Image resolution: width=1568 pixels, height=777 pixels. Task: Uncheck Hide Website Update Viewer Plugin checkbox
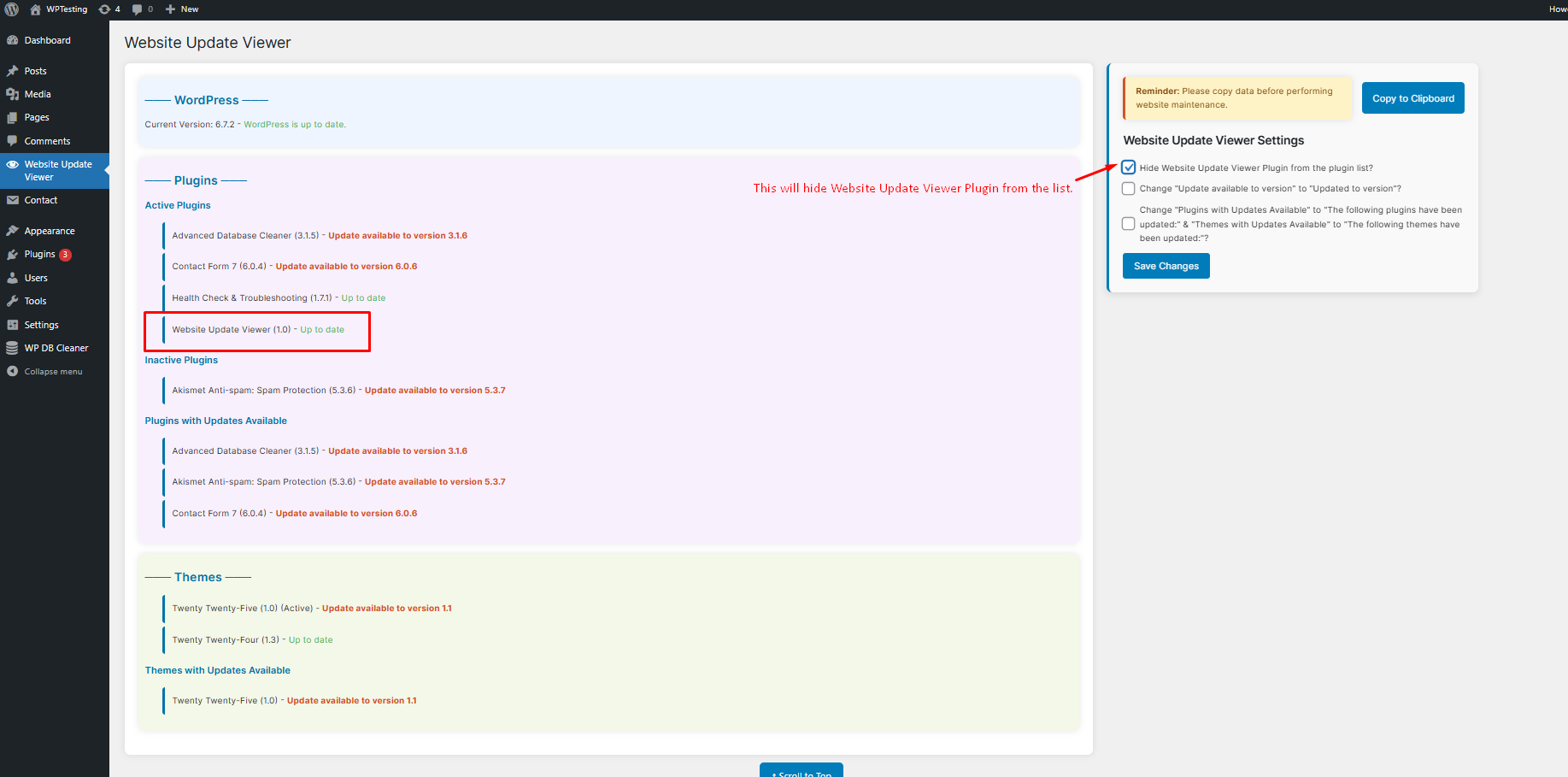click(1129, 168)
